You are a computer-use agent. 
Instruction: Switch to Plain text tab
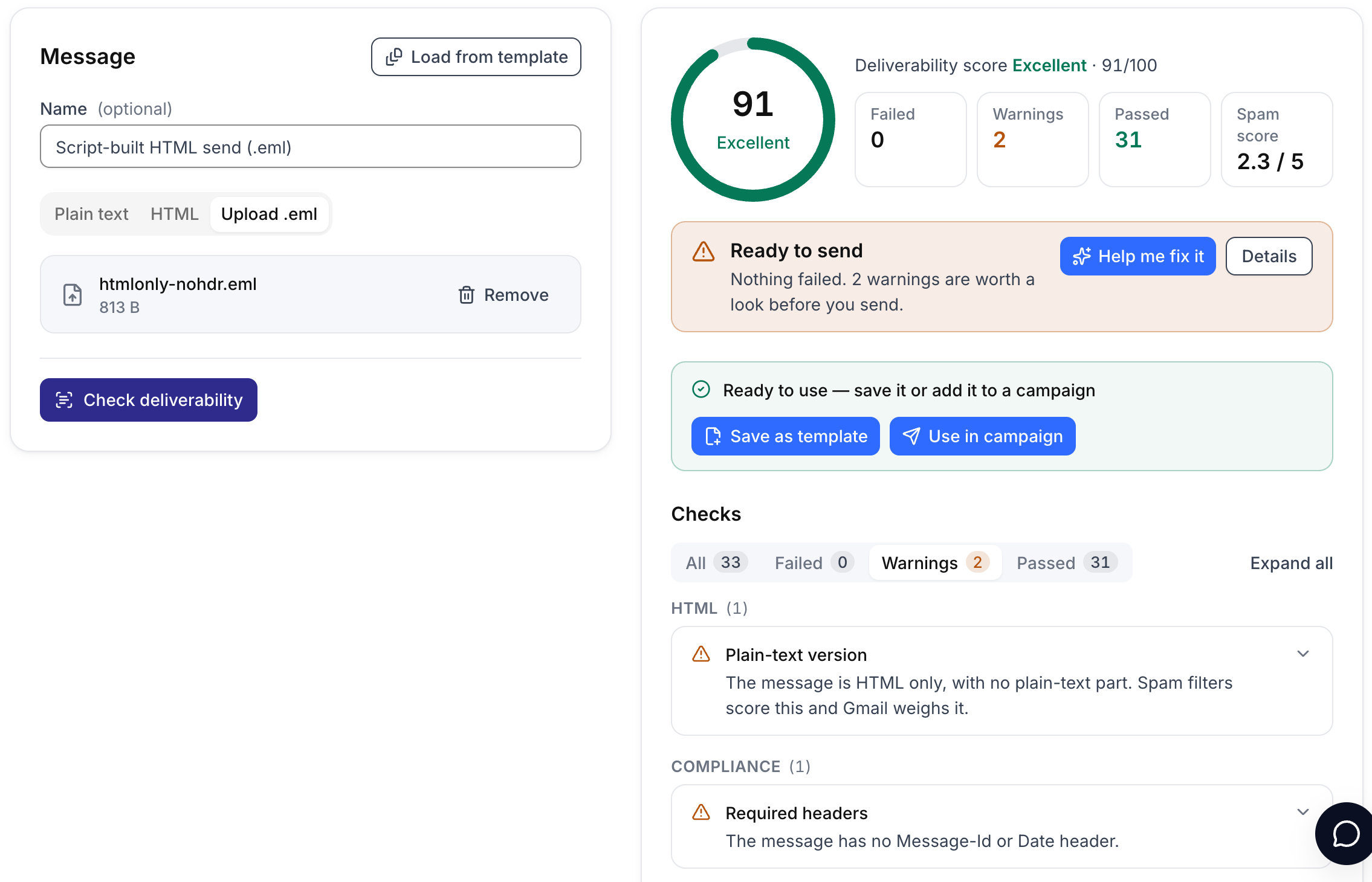[91, 214]
